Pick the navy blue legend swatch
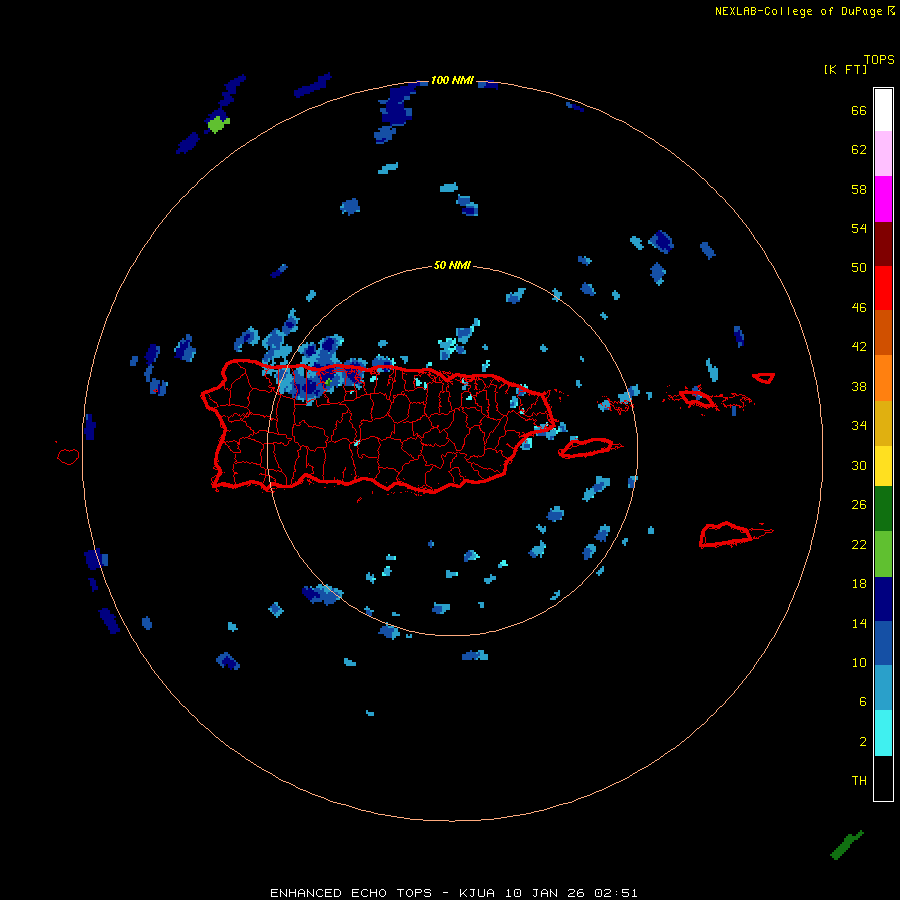 (883, 599)
